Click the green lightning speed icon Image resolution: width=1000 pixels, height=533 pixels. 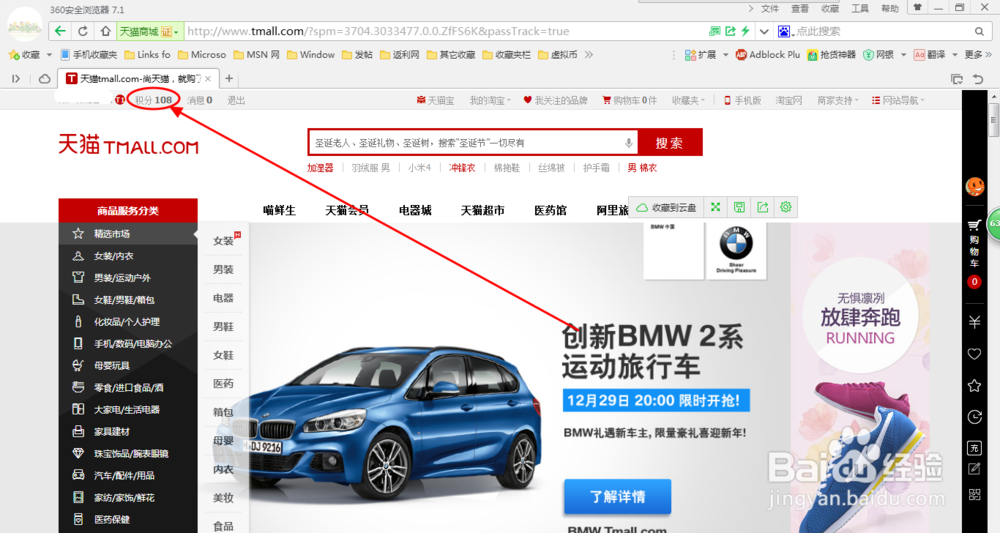click(745, 31)
